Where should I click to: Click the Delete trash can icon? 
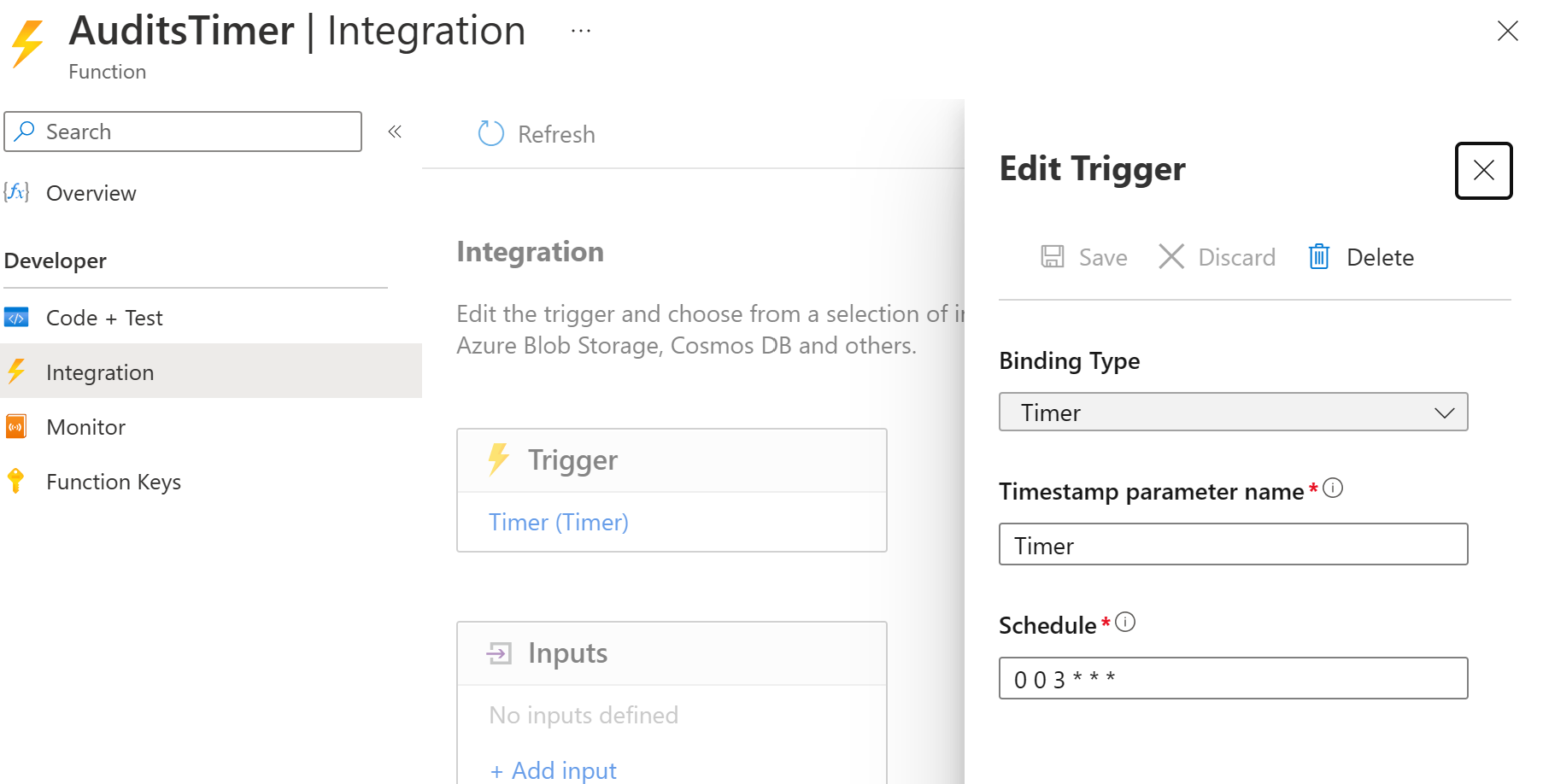coord(1319,257)
